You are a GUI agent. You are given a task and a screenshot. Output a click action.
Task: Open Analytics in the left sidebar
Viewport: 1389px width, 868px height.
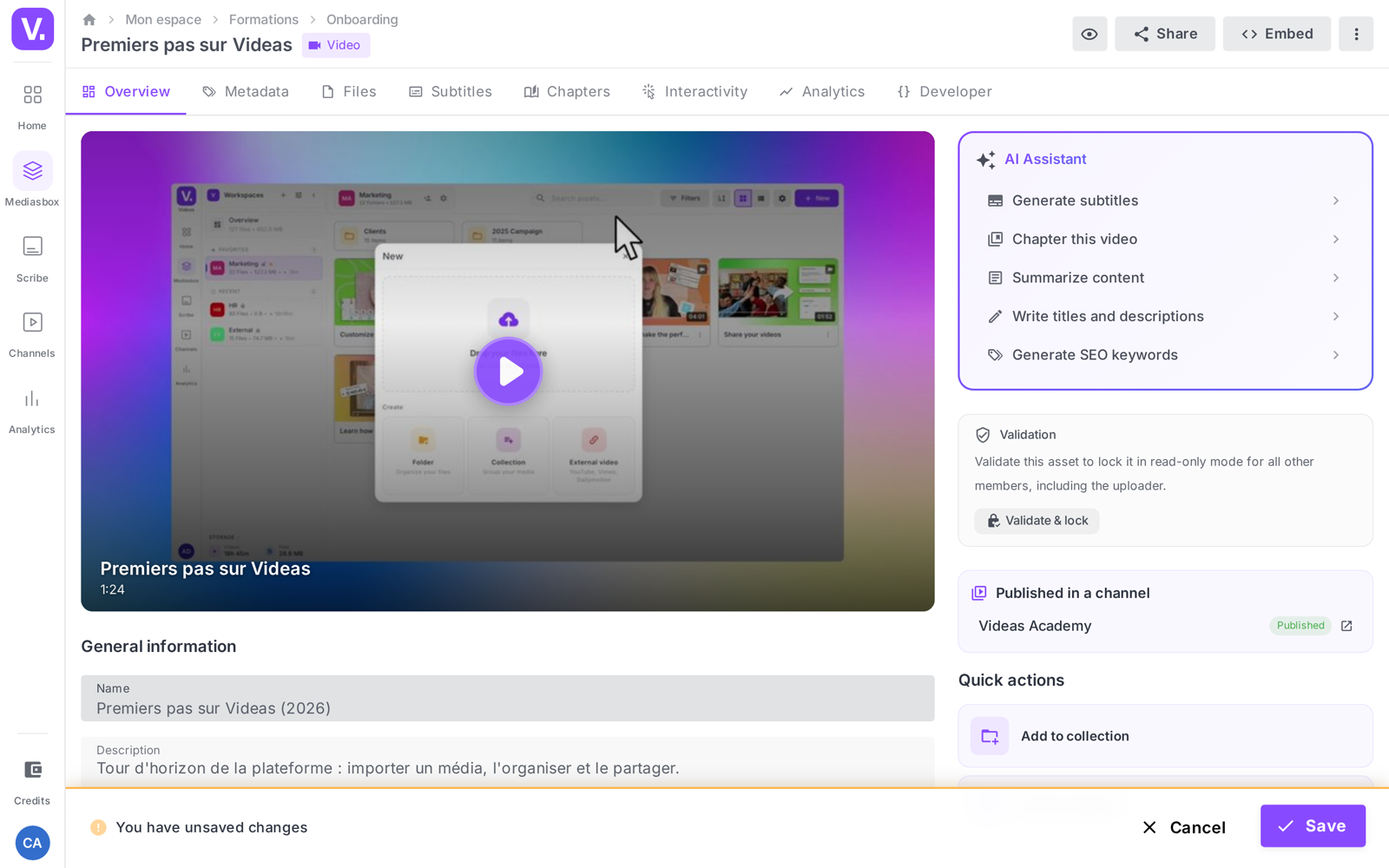coord(32,411)
